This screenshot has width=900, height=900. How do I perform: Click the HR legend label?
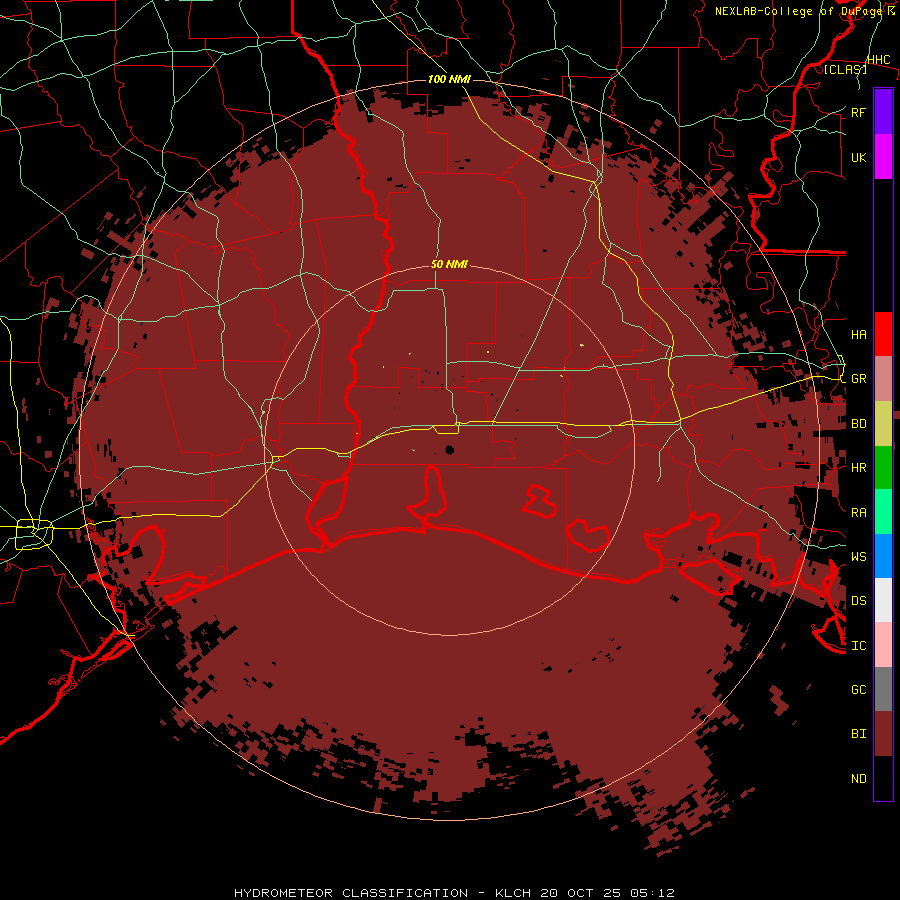858,468
